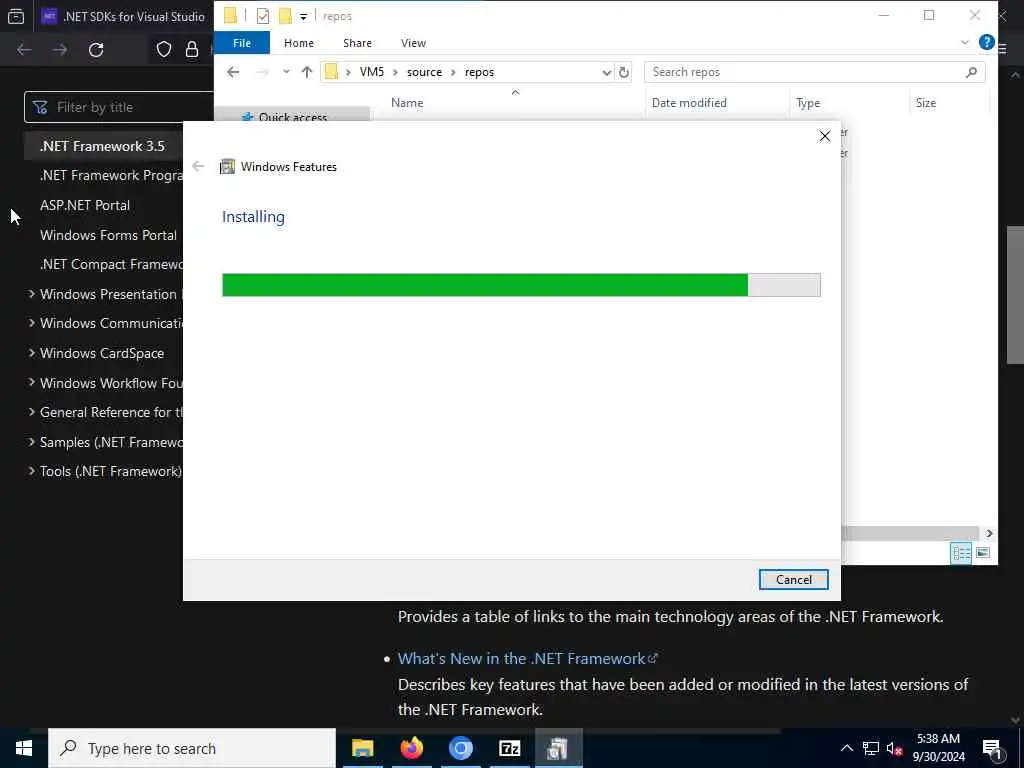Expand Windows CardSpace sidebar node
This screenshot has height=768, width=1024.
31,353
